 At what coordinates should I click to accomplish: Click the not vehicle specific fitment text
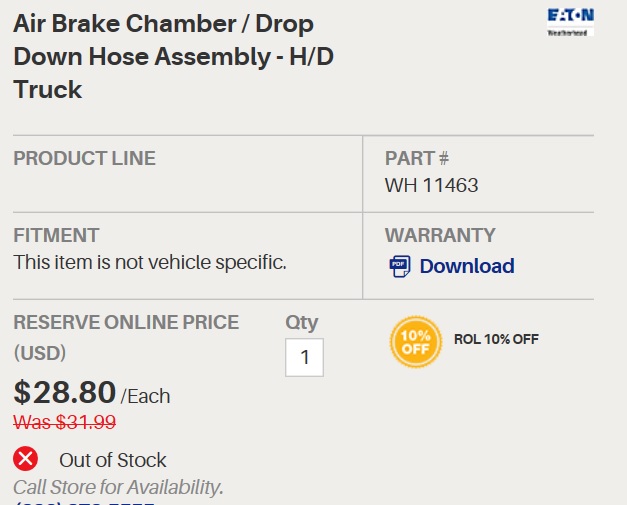tap(150, 262)
